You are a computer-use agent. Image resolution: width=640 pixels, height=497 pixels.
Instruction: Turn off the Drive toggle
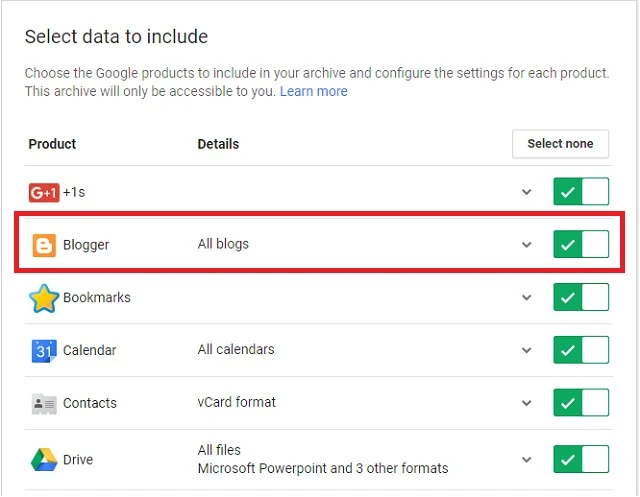coord(581,459)
